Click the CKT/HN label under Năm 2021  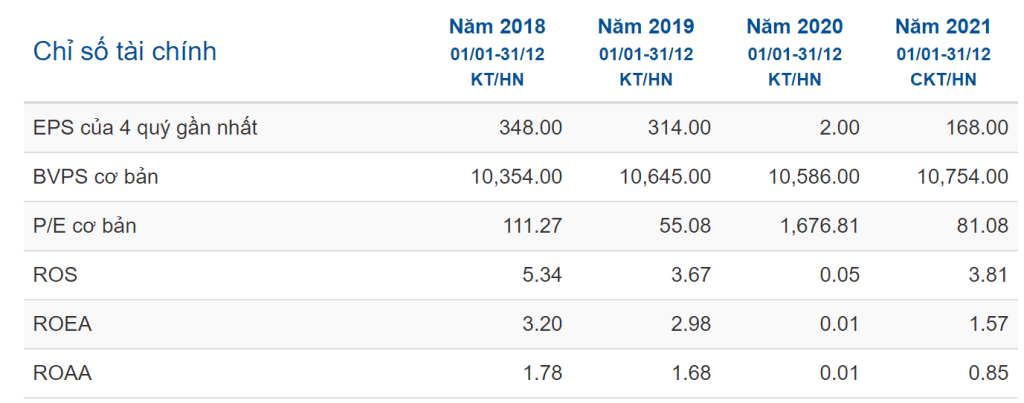click(944, 80)
